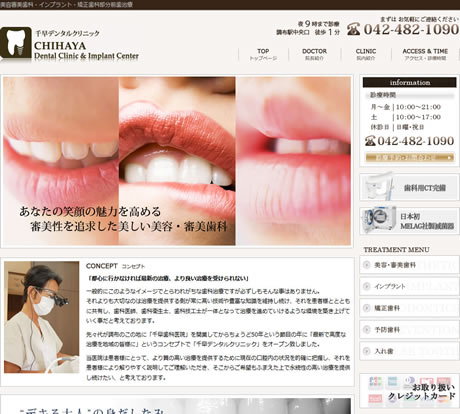Go to the CLINIC page
The width and height of the screenshot is (460, 414).
[x=366, y=54]
